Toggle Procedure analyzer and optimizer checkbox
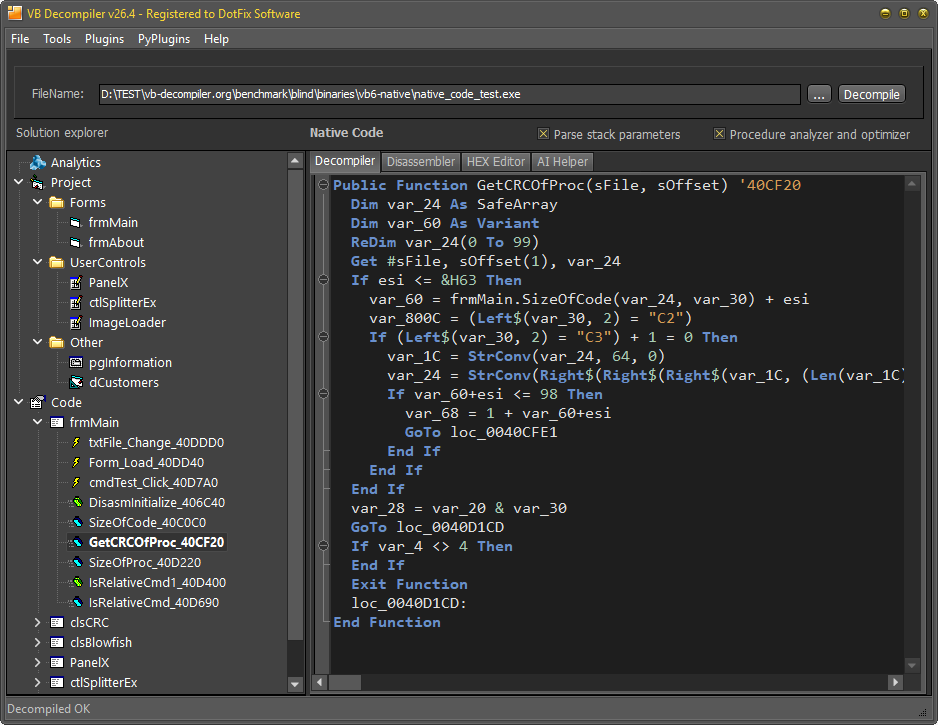The image size is (938, 725). (720, 134)
